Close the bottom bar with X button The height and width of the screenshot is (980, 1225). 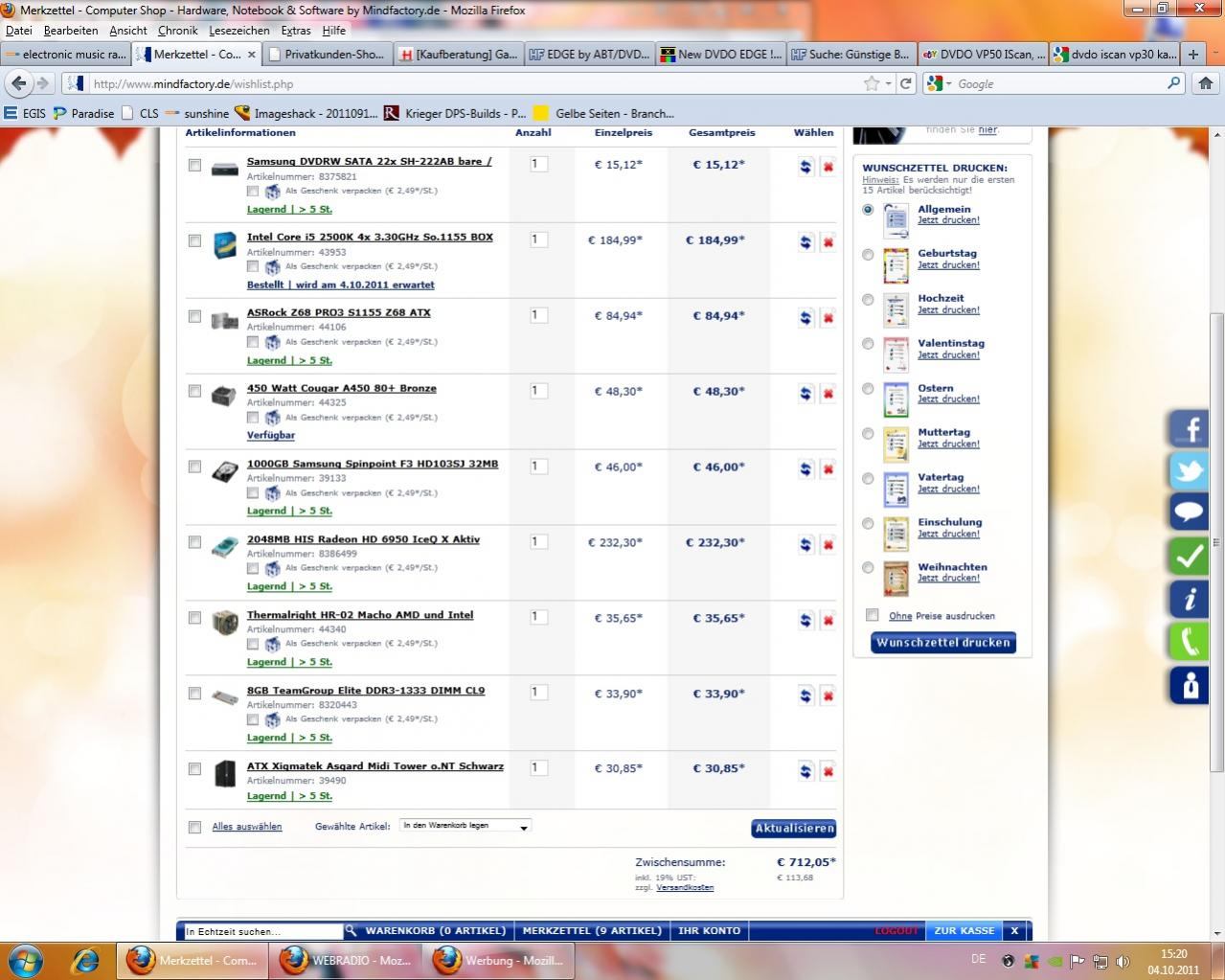pos(1014,930)
